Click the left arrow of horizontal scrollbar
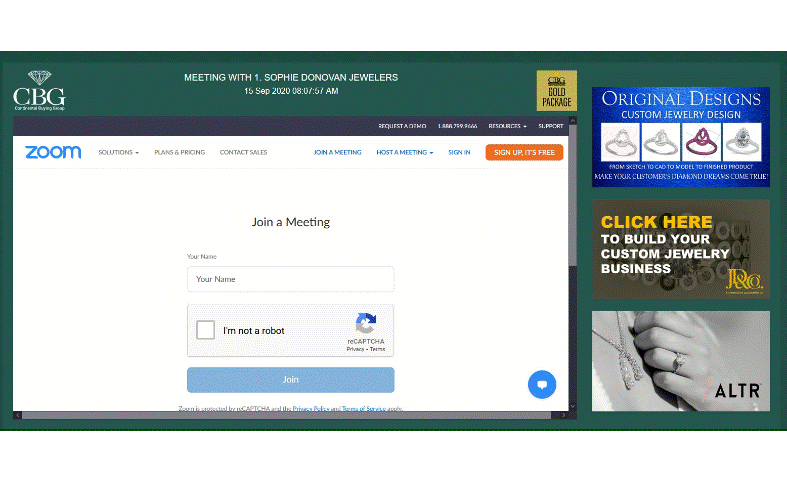The height and width of the screenshot is (480, 787). pyautogui.click(x=18, y=415)
